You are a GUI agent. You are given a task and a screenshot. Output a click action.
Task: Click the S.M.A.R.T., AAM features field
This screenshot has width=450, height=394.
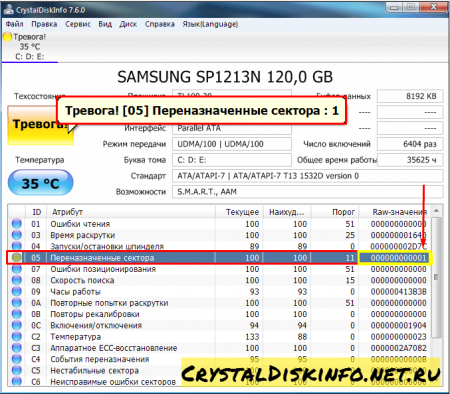307,192
